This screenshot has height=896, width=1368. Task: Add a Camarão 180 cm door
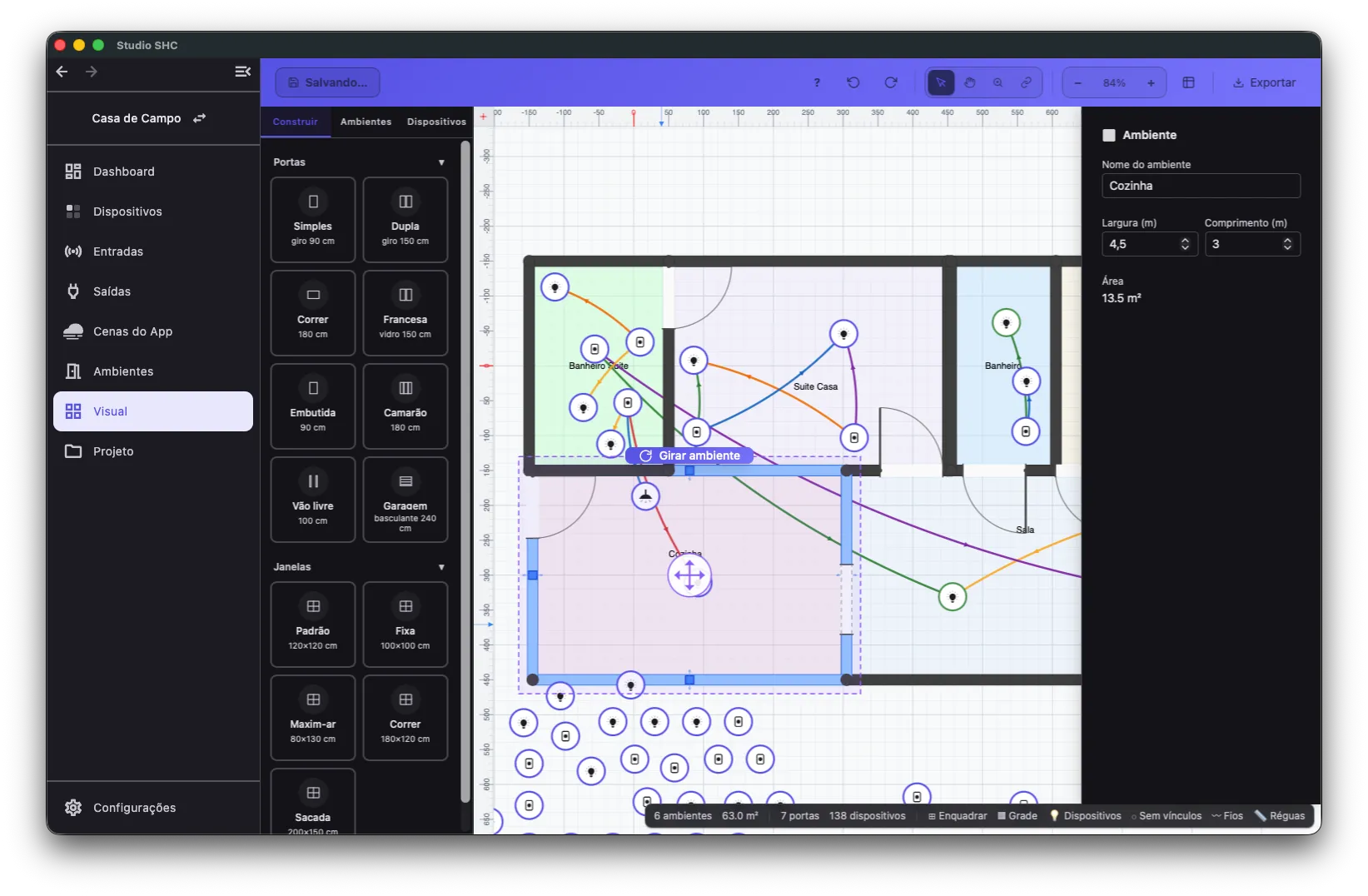click(x=405, y=406)
